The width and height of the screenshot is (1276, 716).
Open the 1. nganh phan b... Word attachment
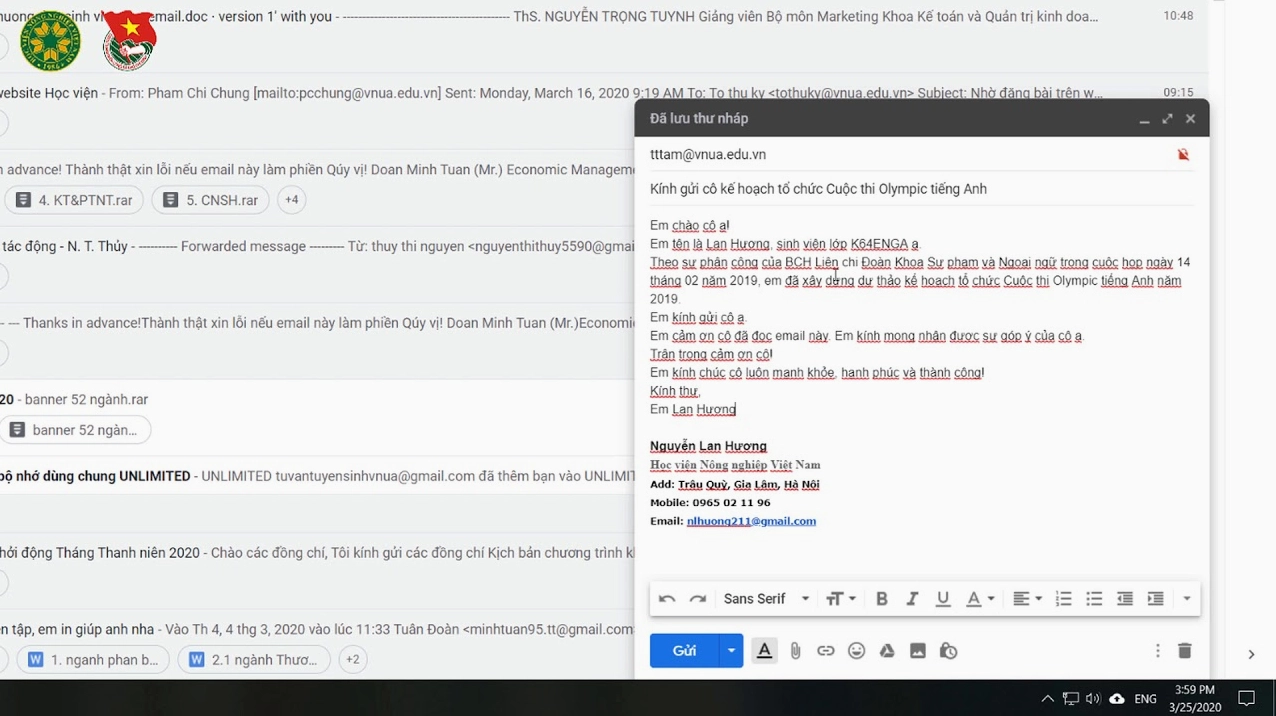(x=93, y=660)
